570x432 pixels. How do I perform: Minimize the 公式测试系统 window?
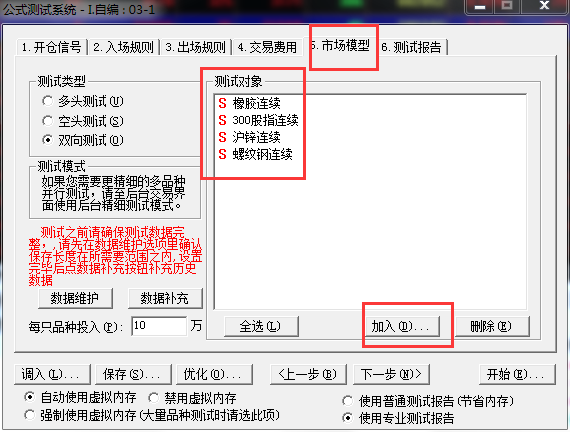tap(480, 7)
